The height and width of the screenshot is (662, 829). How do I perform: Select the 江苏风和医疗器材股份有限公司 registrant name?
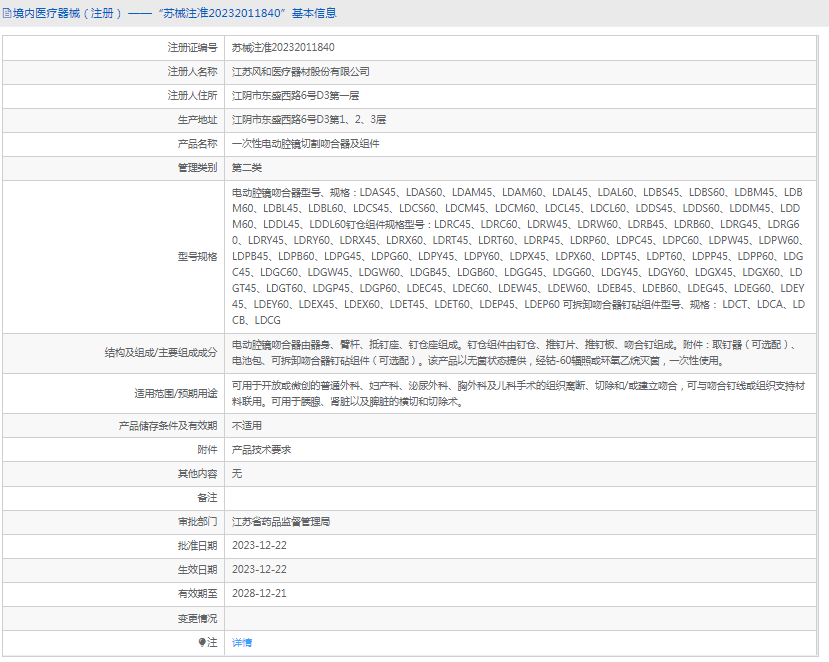point(300,72)
